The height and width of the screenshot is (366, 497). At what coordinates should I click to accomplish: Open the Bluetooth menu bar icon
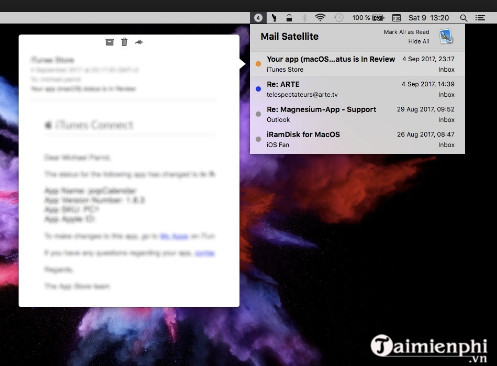click(304, 18)
